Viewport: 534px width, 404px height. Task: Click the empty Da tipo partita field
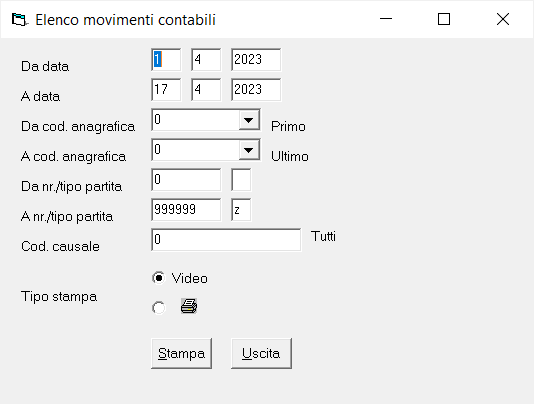(241, 180)
